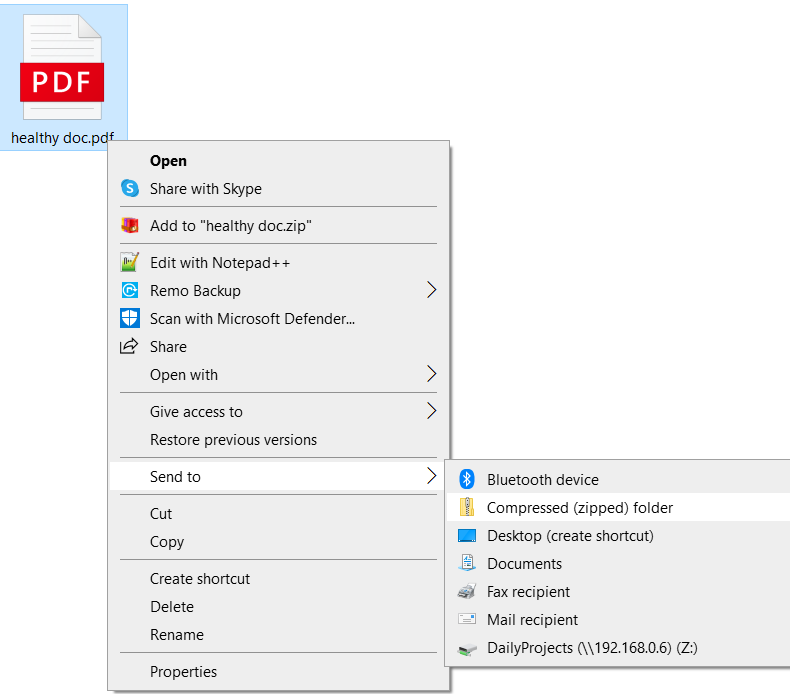
Task: Click the Bluetooth device icon
Action: [466, 480]
